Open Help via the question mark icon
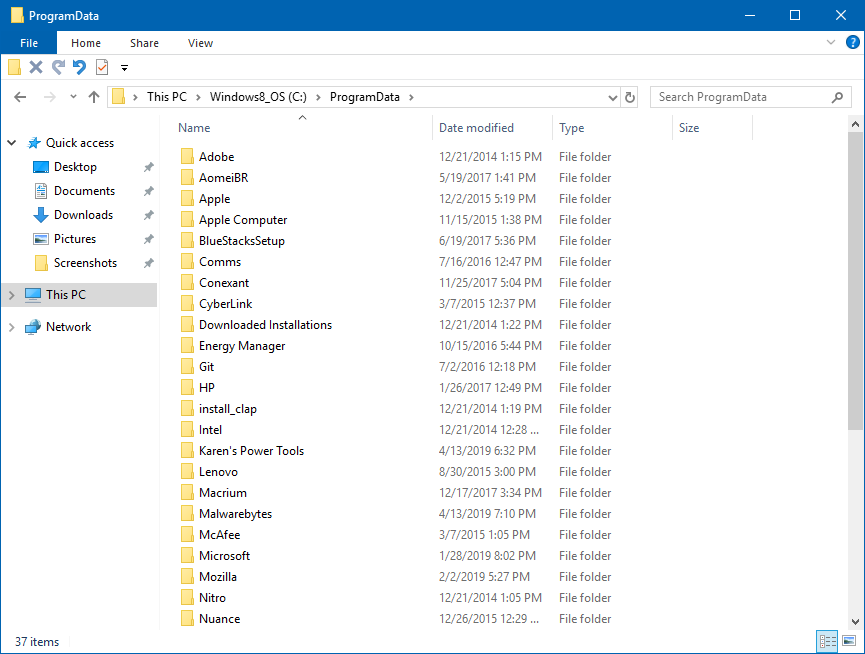 pos(852,42)
